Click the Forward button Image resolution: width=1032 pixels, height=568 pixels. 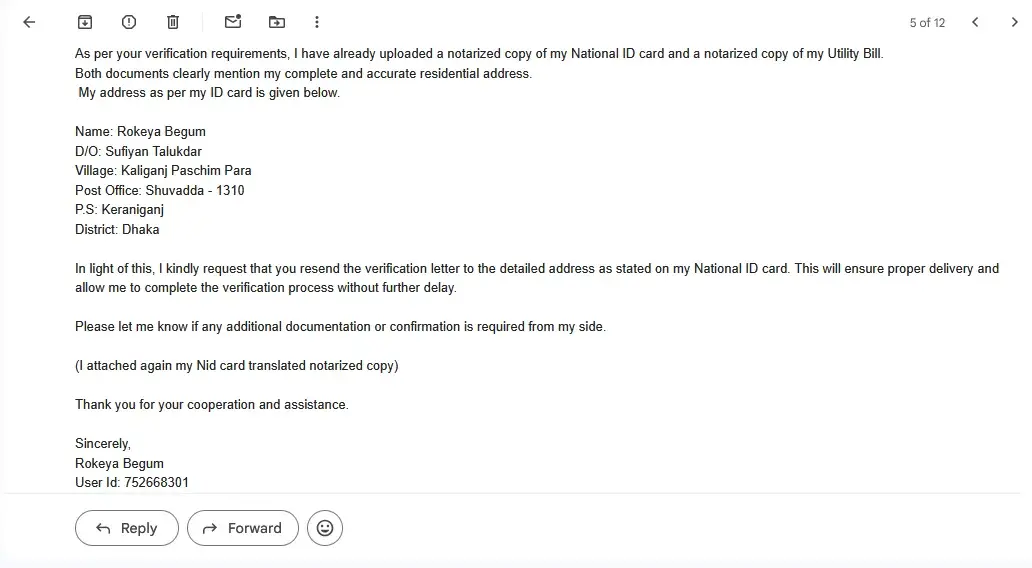(x=243, y=528)
